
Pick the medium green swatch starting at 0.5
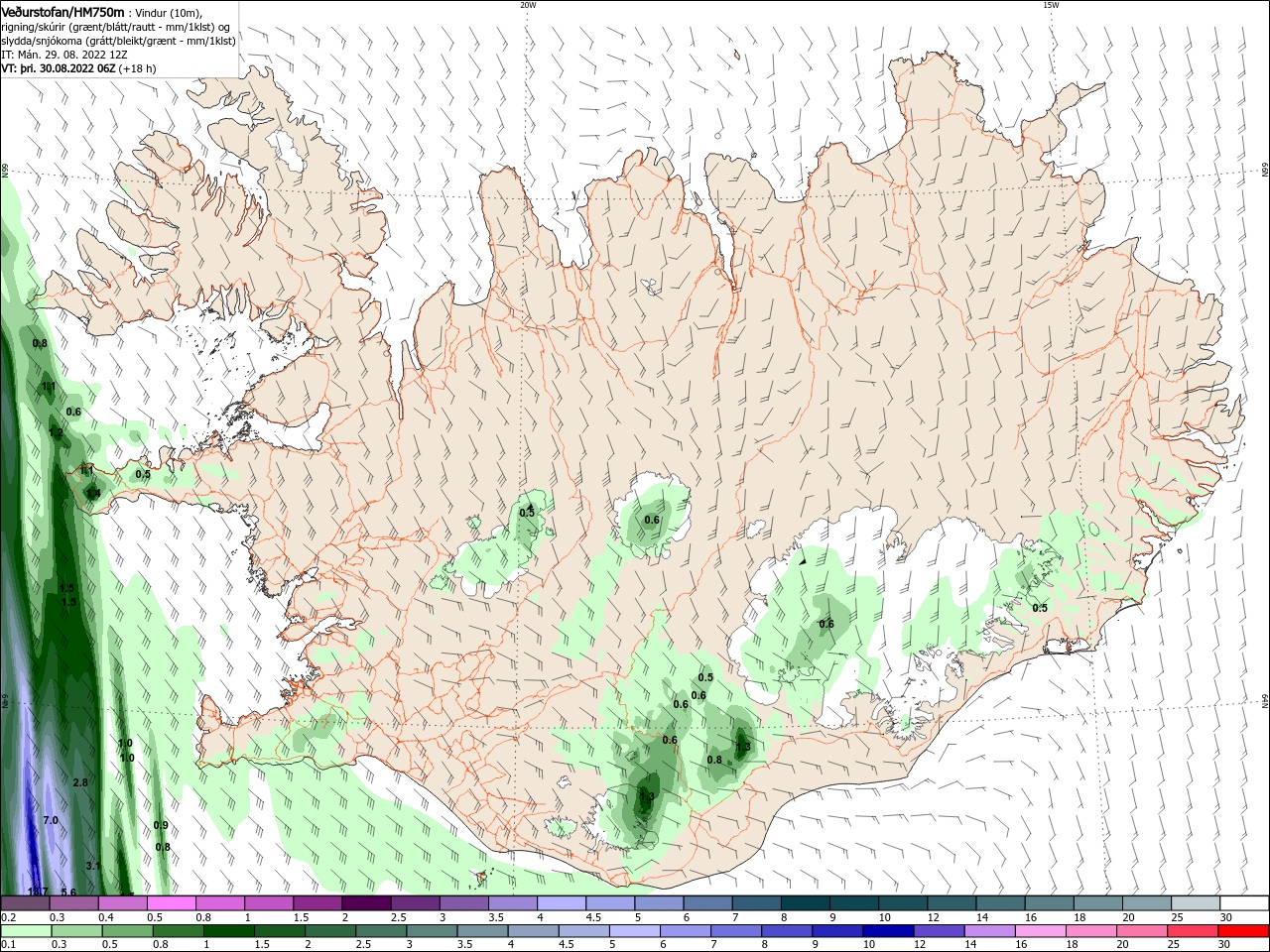tap(127, 931)
